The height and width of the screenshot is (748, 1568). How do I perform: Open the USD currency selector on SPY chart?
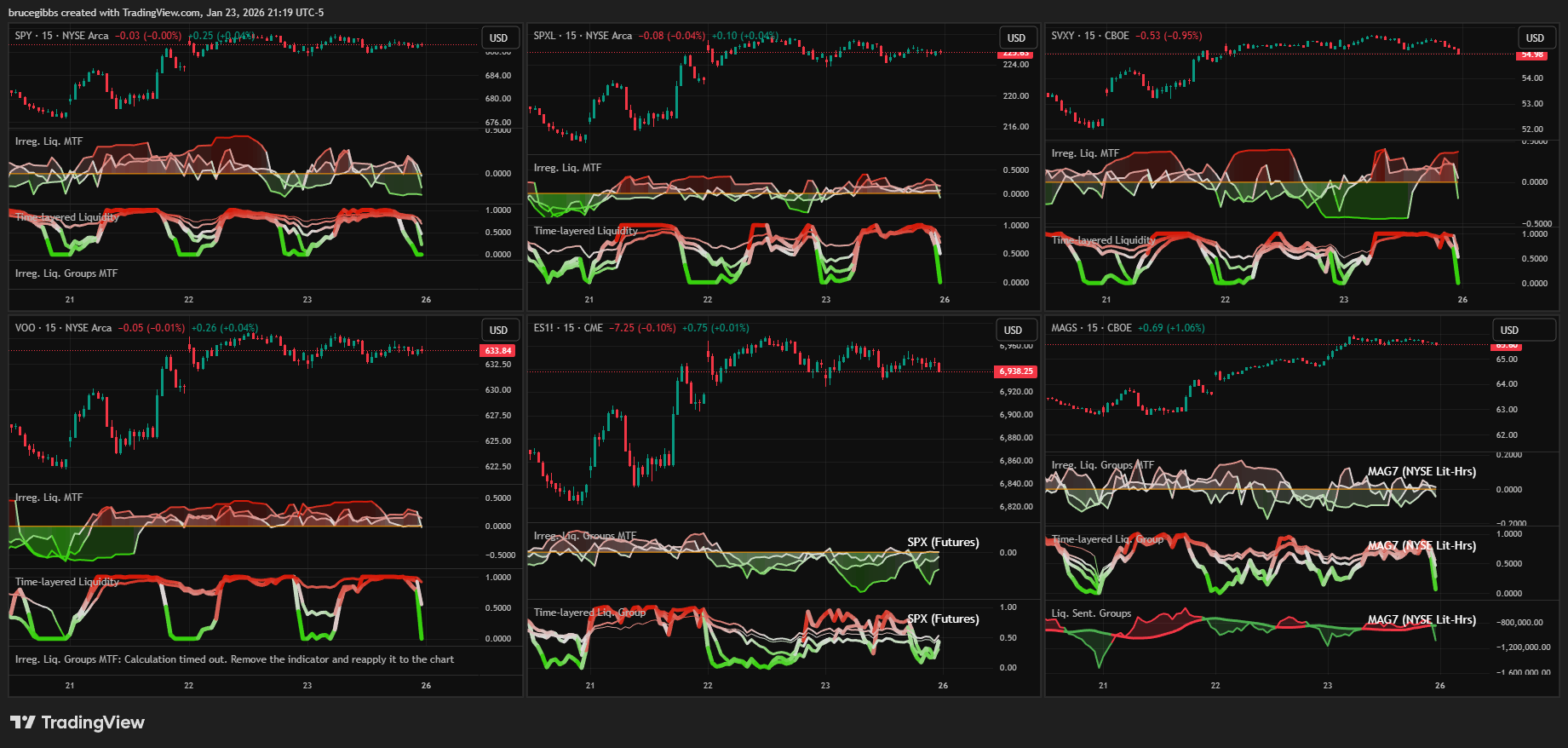498,38
